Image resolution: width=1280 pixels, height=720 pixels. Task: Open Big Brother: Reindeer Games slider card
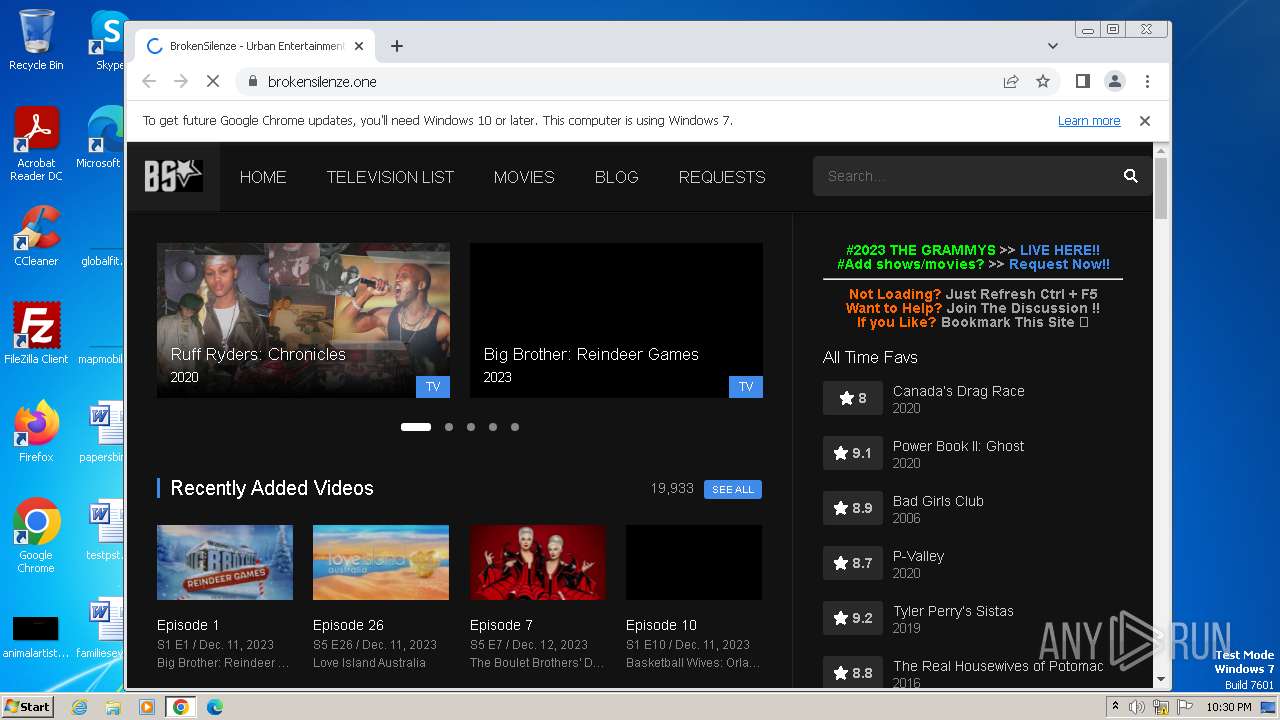(616, 320)
